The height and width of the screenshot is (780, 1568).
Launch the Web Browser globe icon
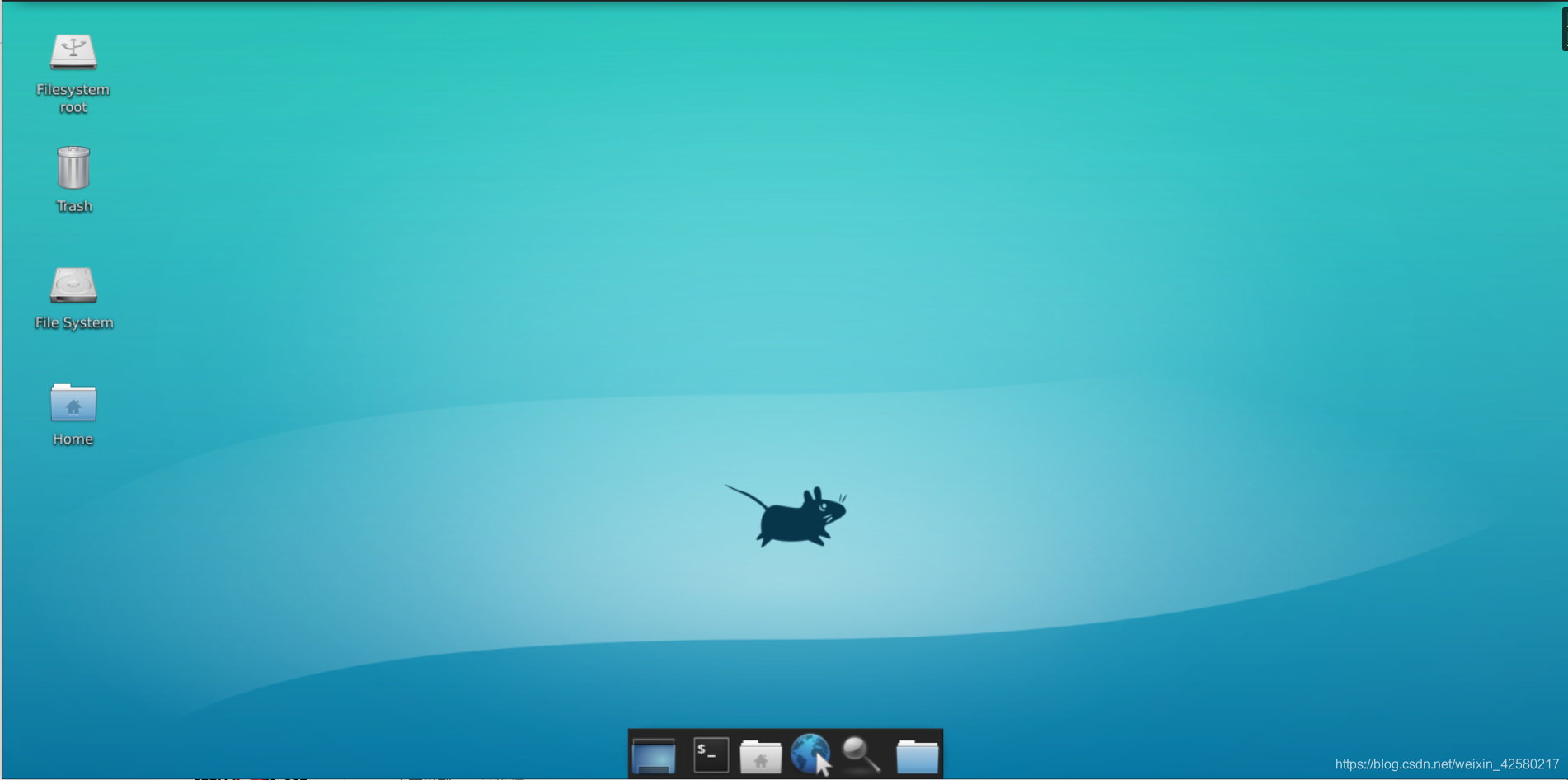[x=810, y=754]
